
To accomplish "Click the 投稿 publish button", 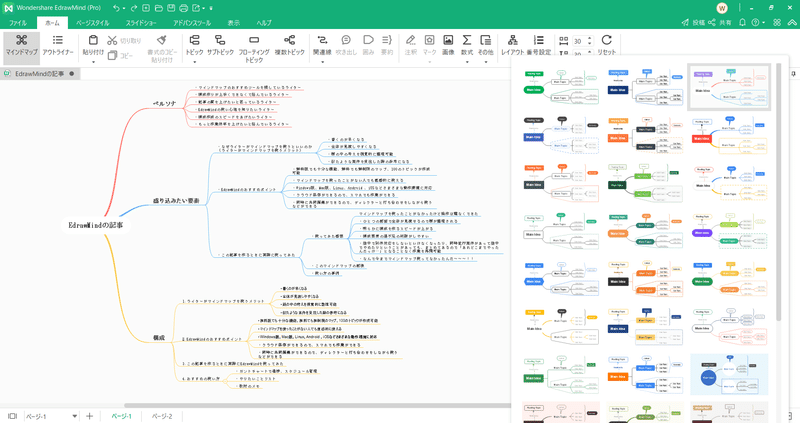I will coord(693,22).
